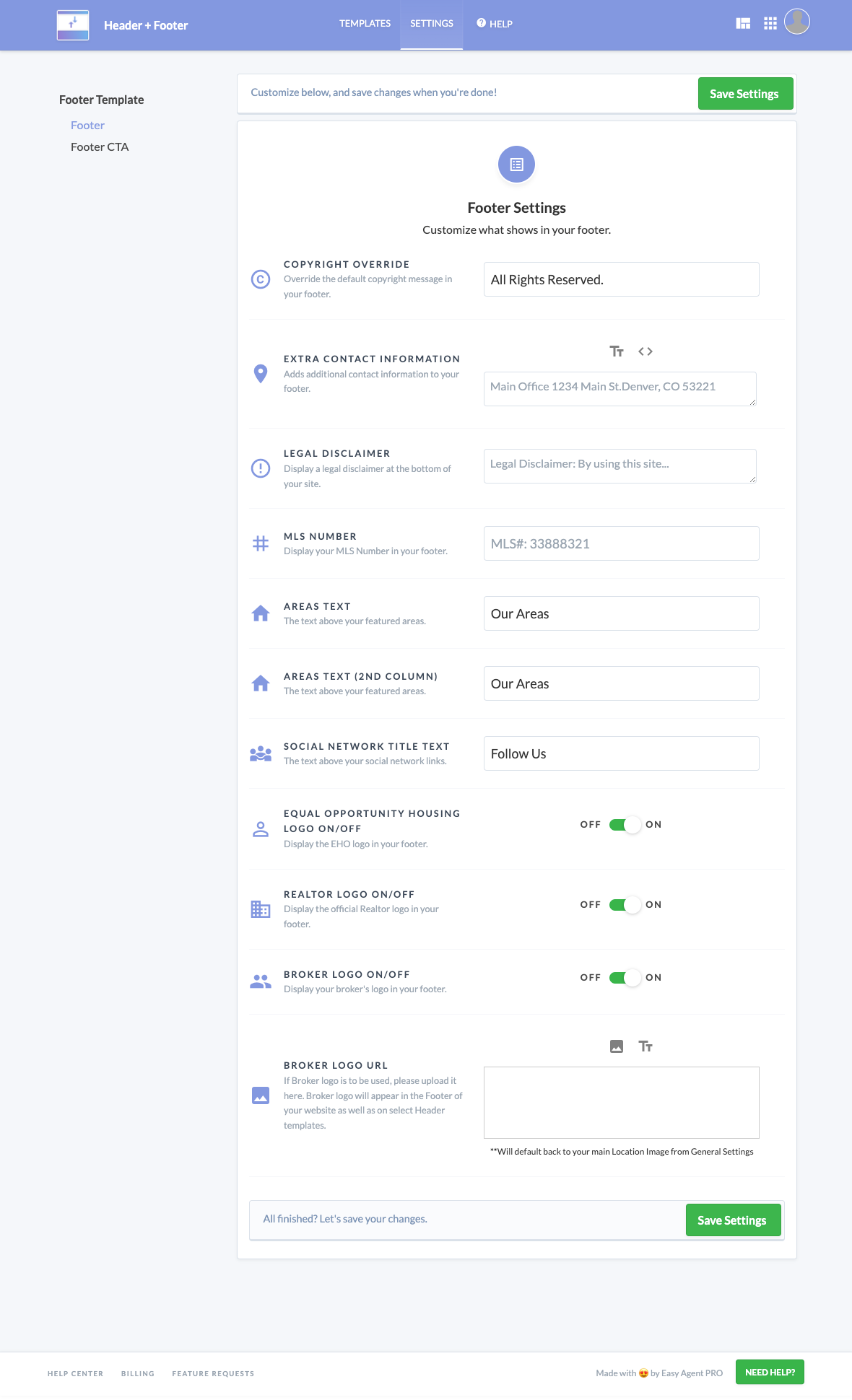This screenshot has width=852, height=1400.
Task: Click the Header + Footer app logo icon
Action: (73, 25)
